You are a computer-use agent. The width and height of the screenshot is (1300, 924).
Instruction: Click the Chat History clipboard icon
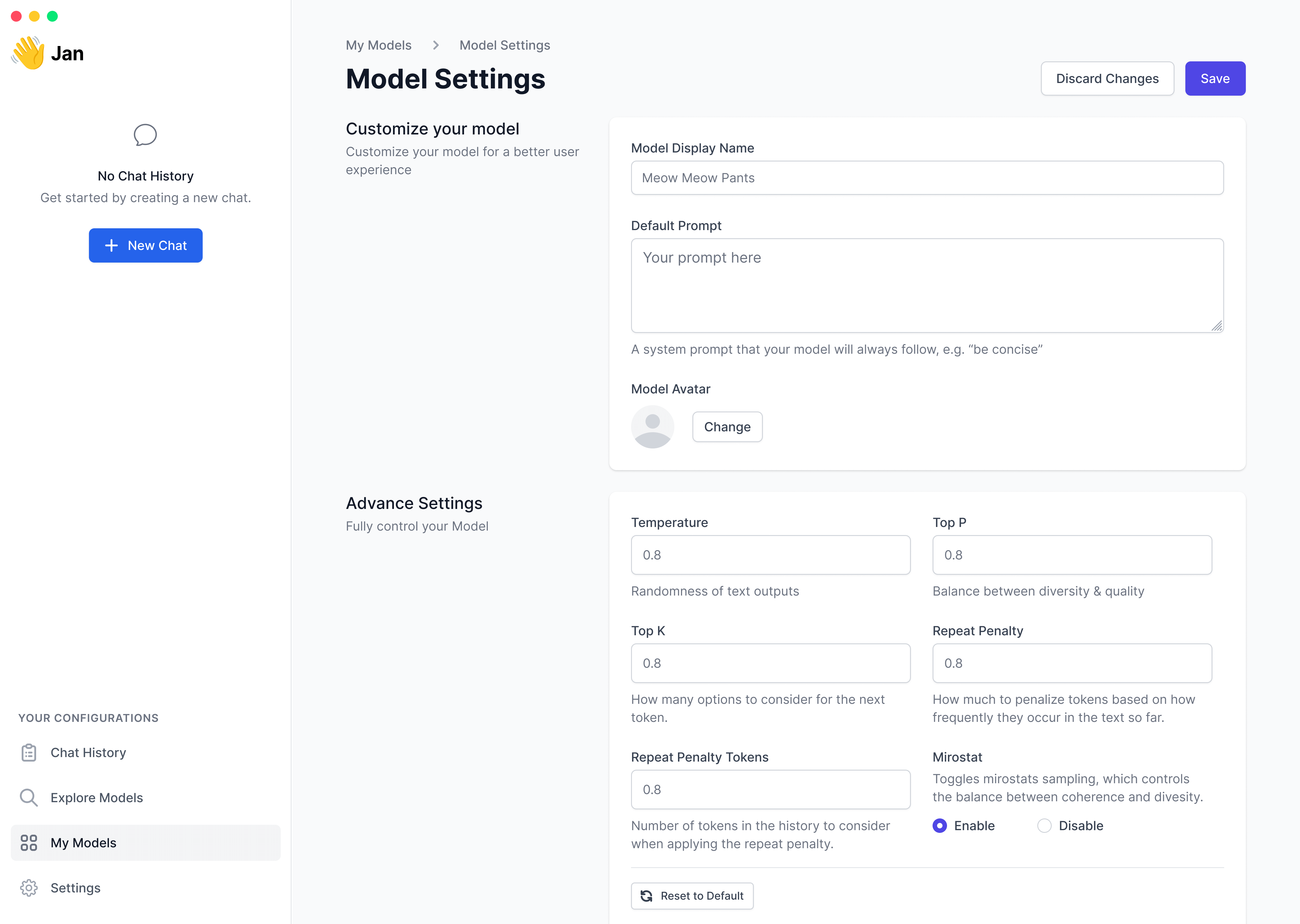29,752
